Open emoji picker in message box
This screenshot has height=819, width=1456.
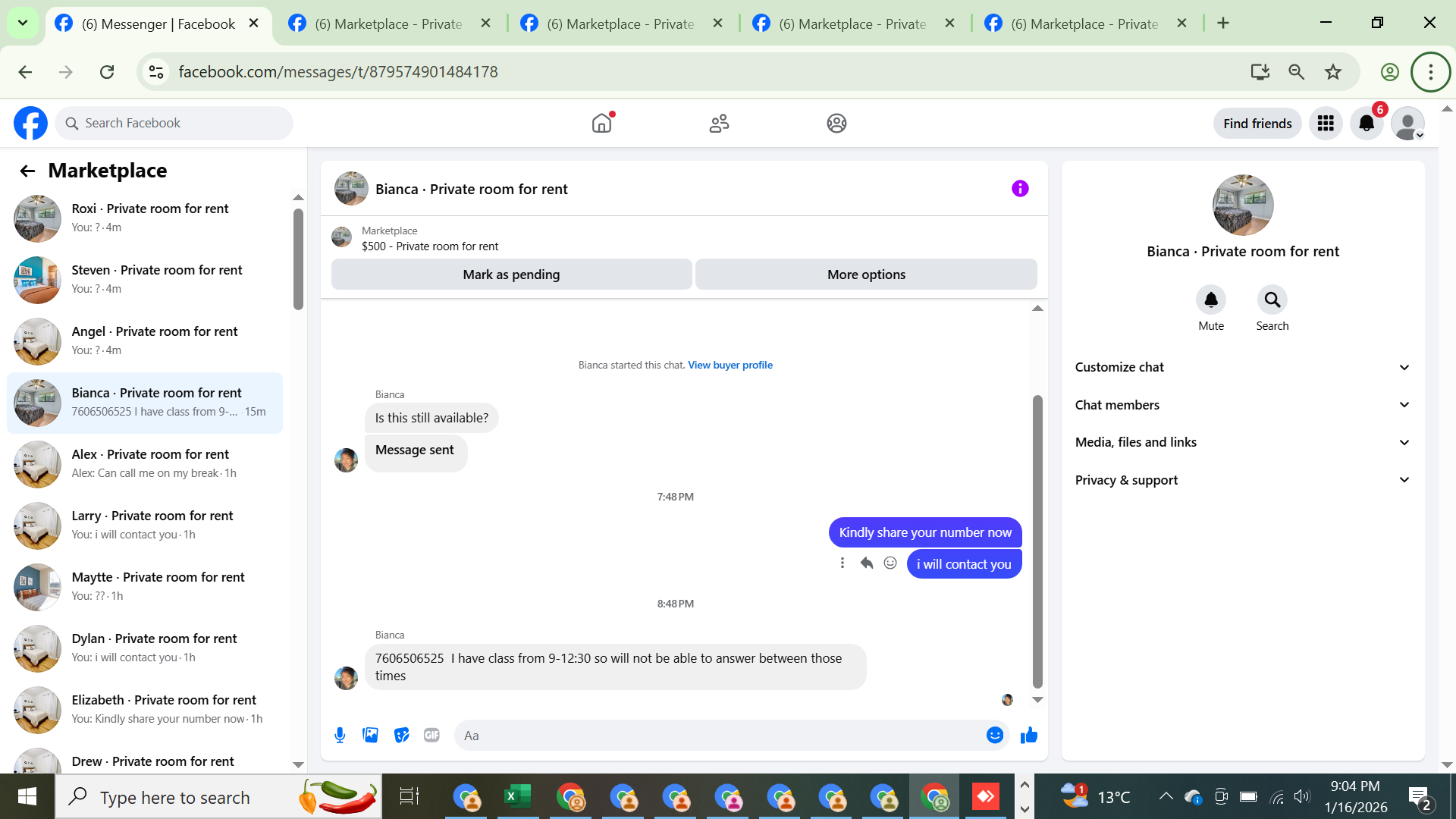[994, 735]
